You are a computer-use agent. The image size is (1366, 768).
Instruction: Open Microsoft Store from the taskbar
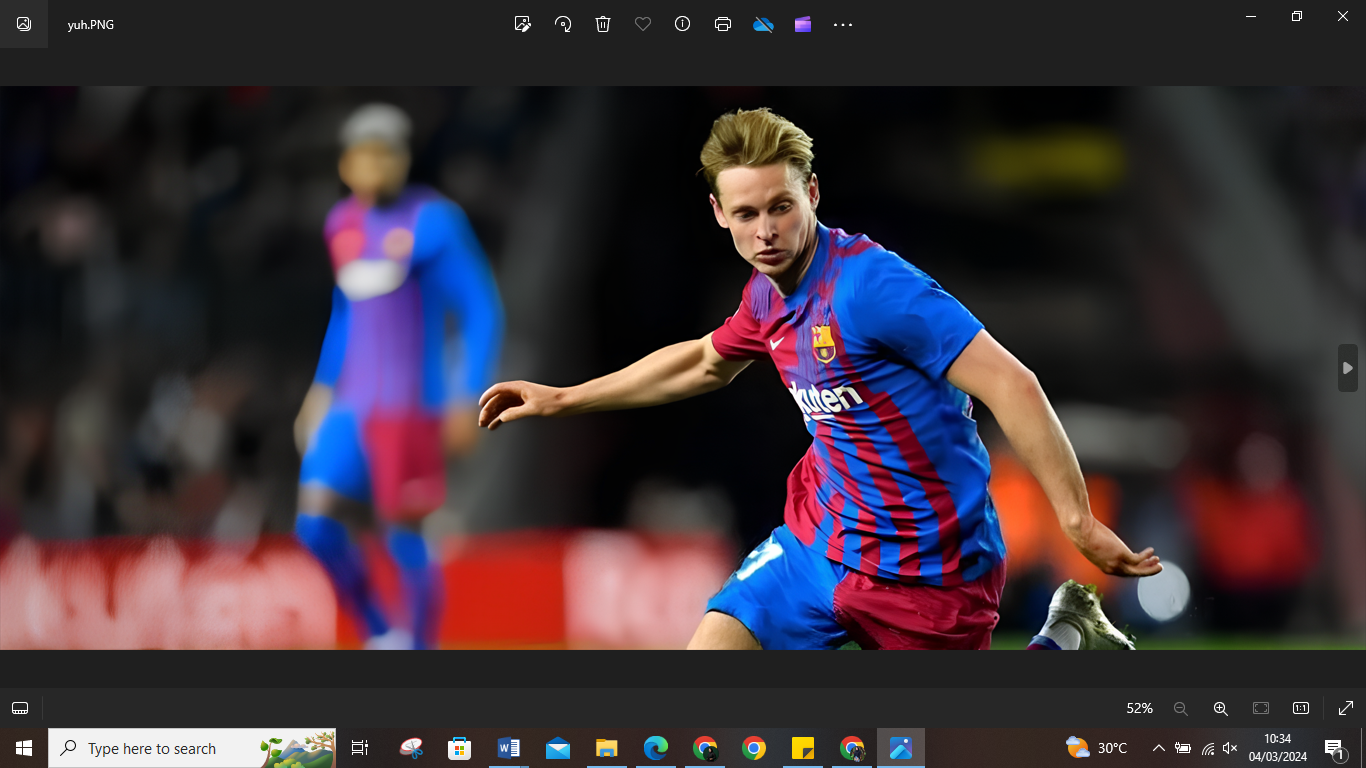(x=460, y=748)
